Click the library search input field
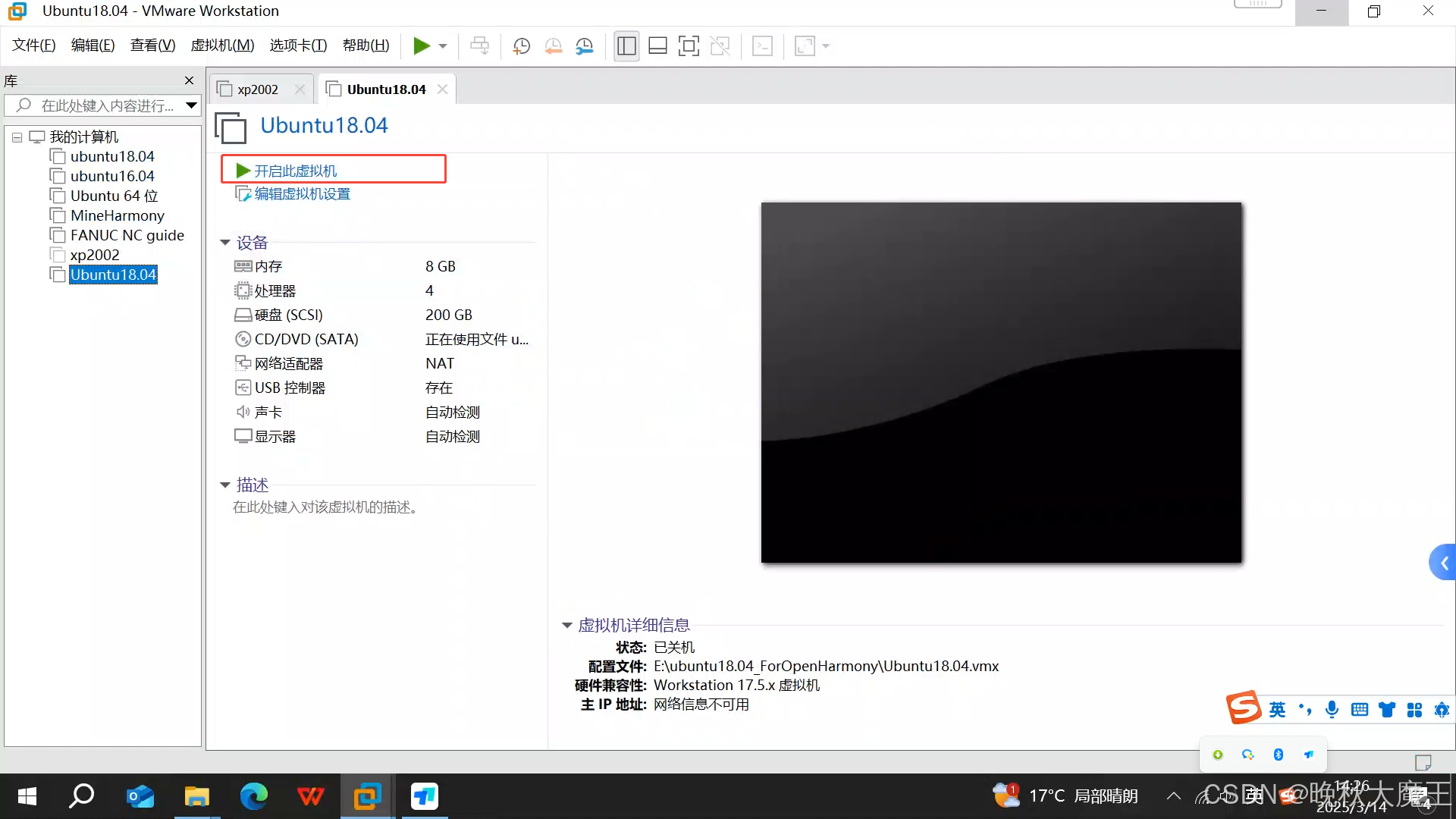This screenshot has height=819, width=1456. pos(106,105)
